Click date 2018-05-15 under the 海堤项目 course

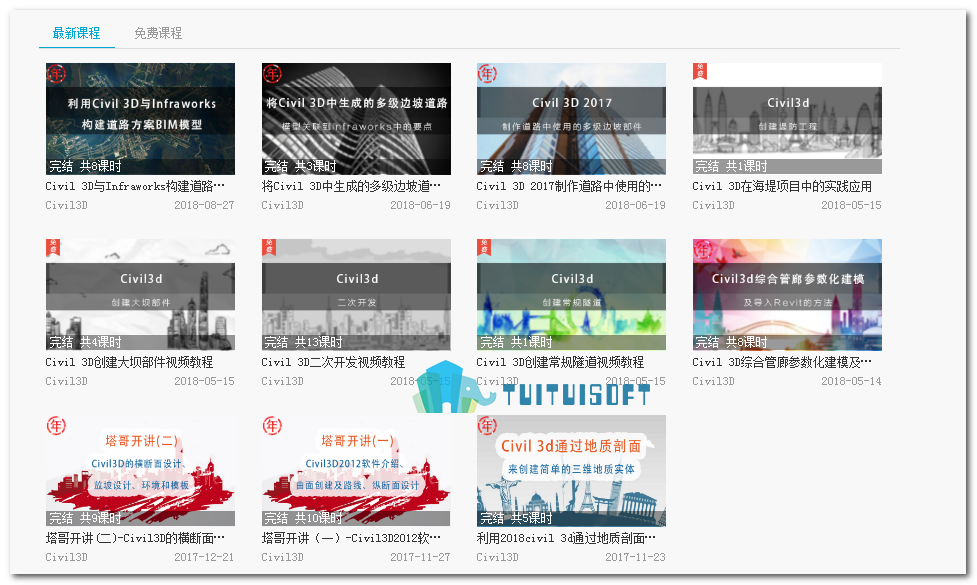pyautogui.click(x=852, y=205)
